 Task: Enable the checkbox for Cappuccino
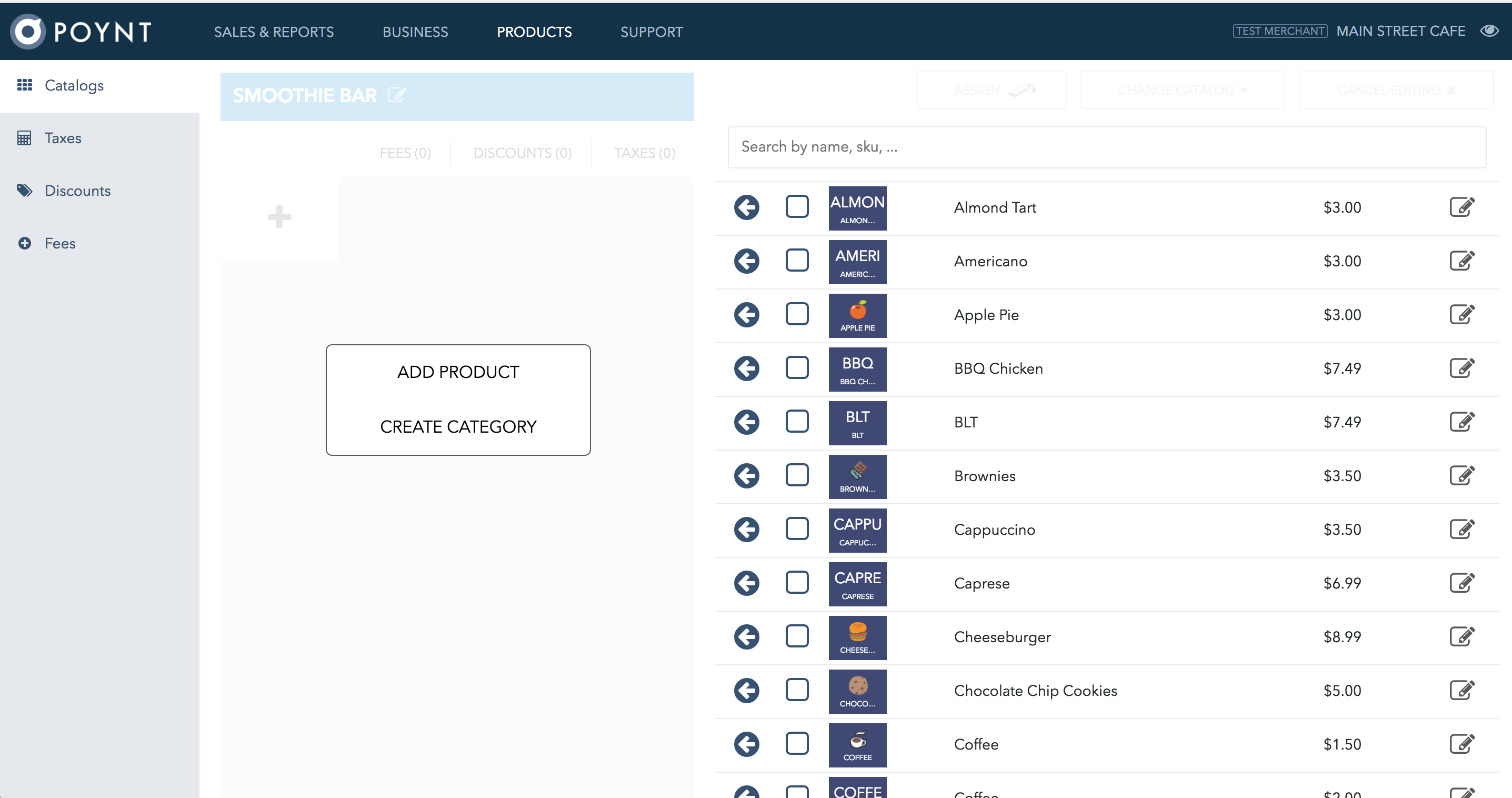[x=796, y=528]
